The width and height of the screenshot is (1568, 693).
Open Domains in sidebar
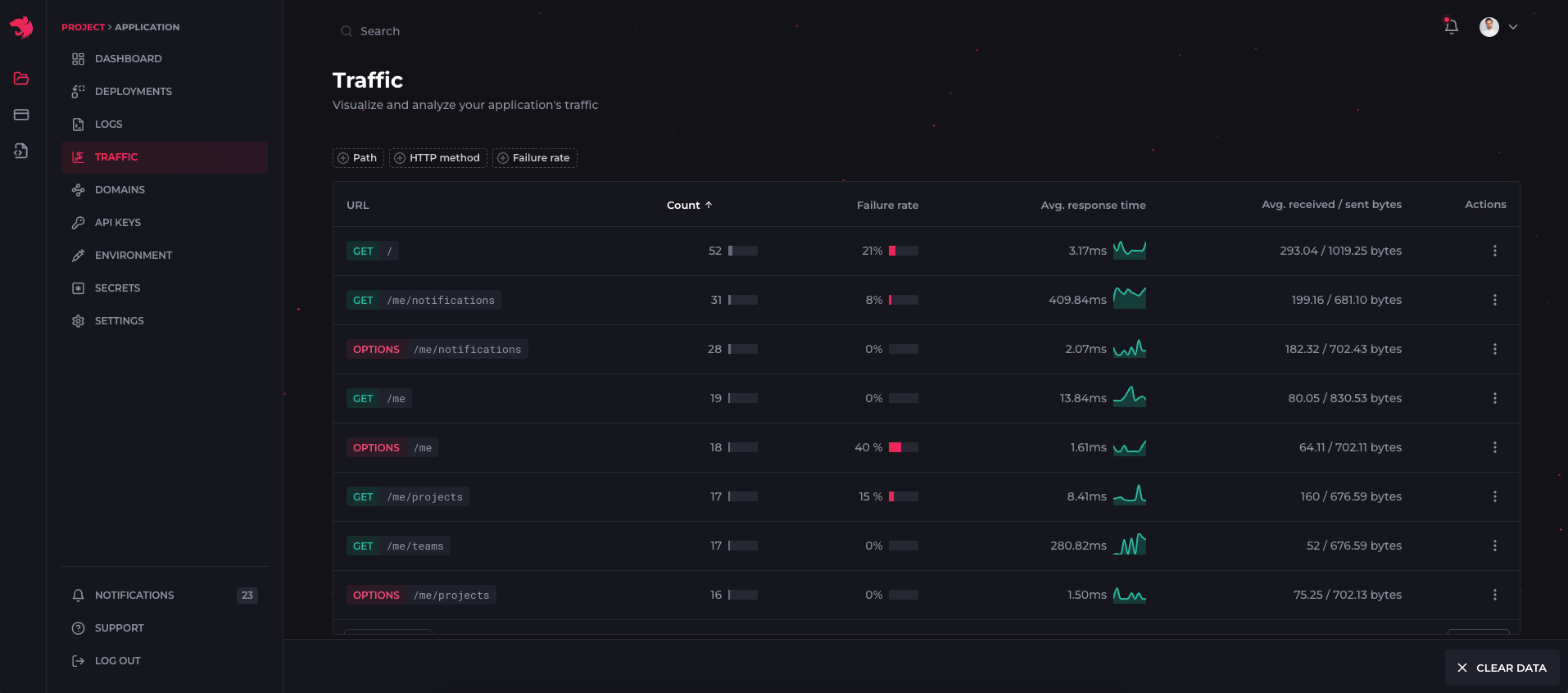pos(165,190)
